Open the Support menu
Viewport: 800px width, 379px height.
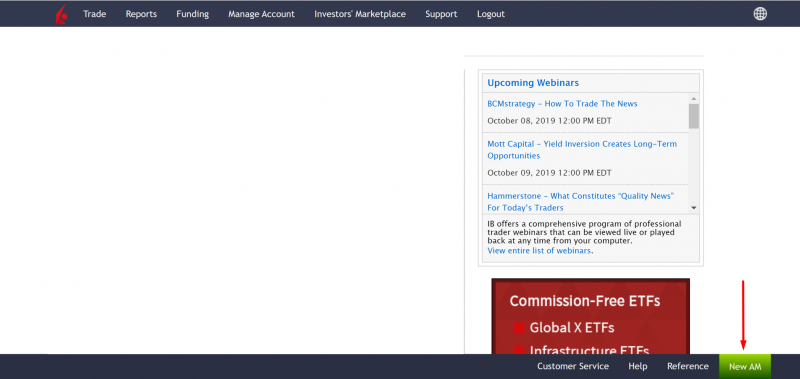coord(441,14)
